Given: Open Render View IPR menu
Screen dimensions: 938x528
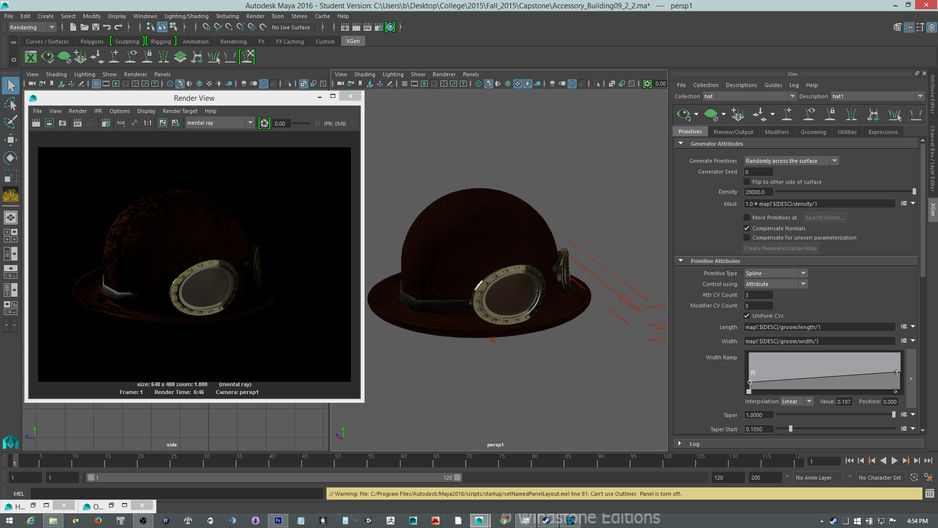Looking at the screenshot, I should [98, 111].
